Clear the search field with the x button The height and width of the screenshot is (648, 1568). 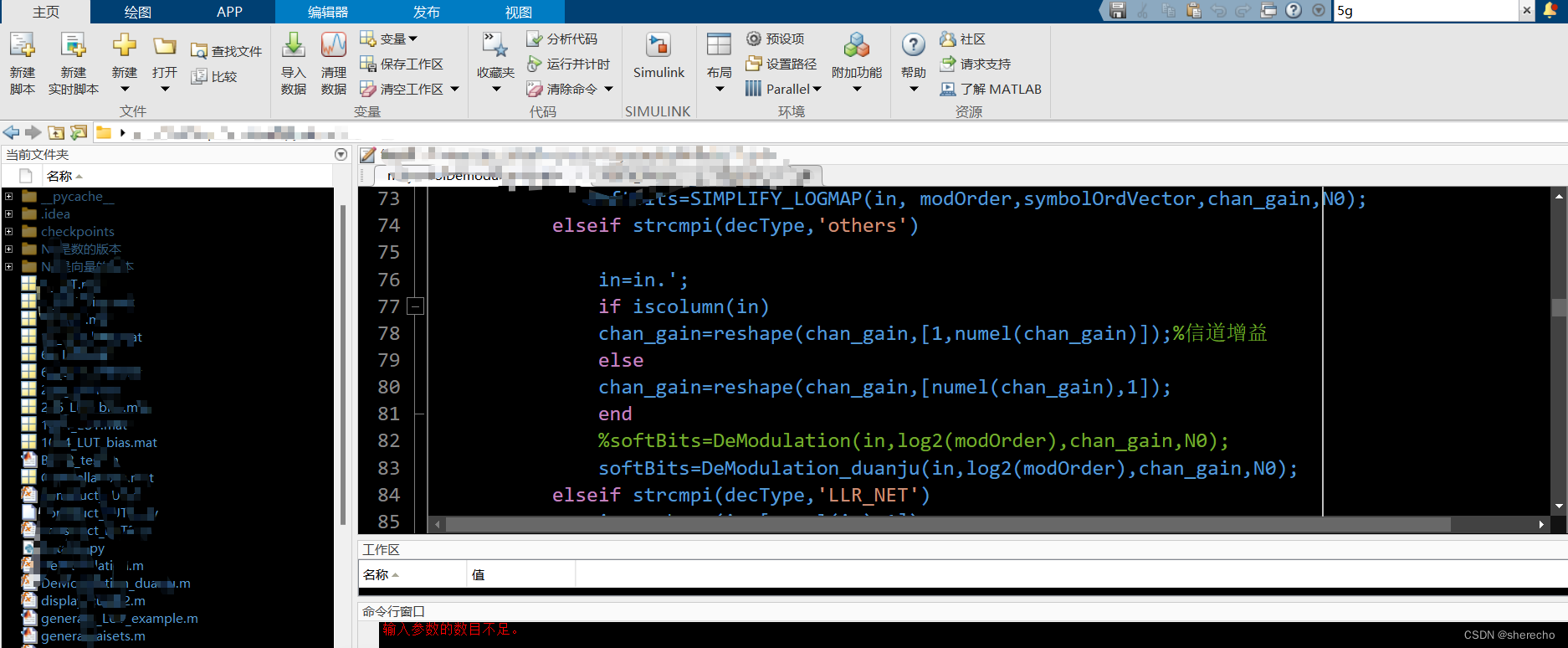click(x=1527, y=10)
